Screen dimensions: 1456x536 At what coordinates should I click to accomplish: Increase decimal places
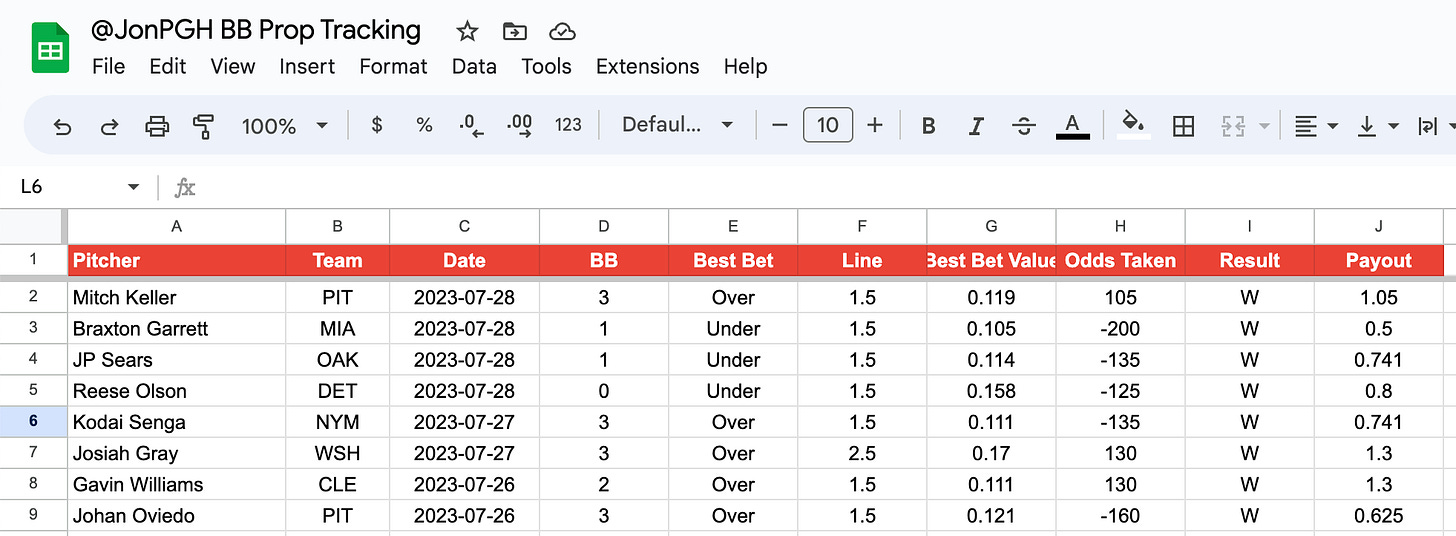click(x=520, y=125)
